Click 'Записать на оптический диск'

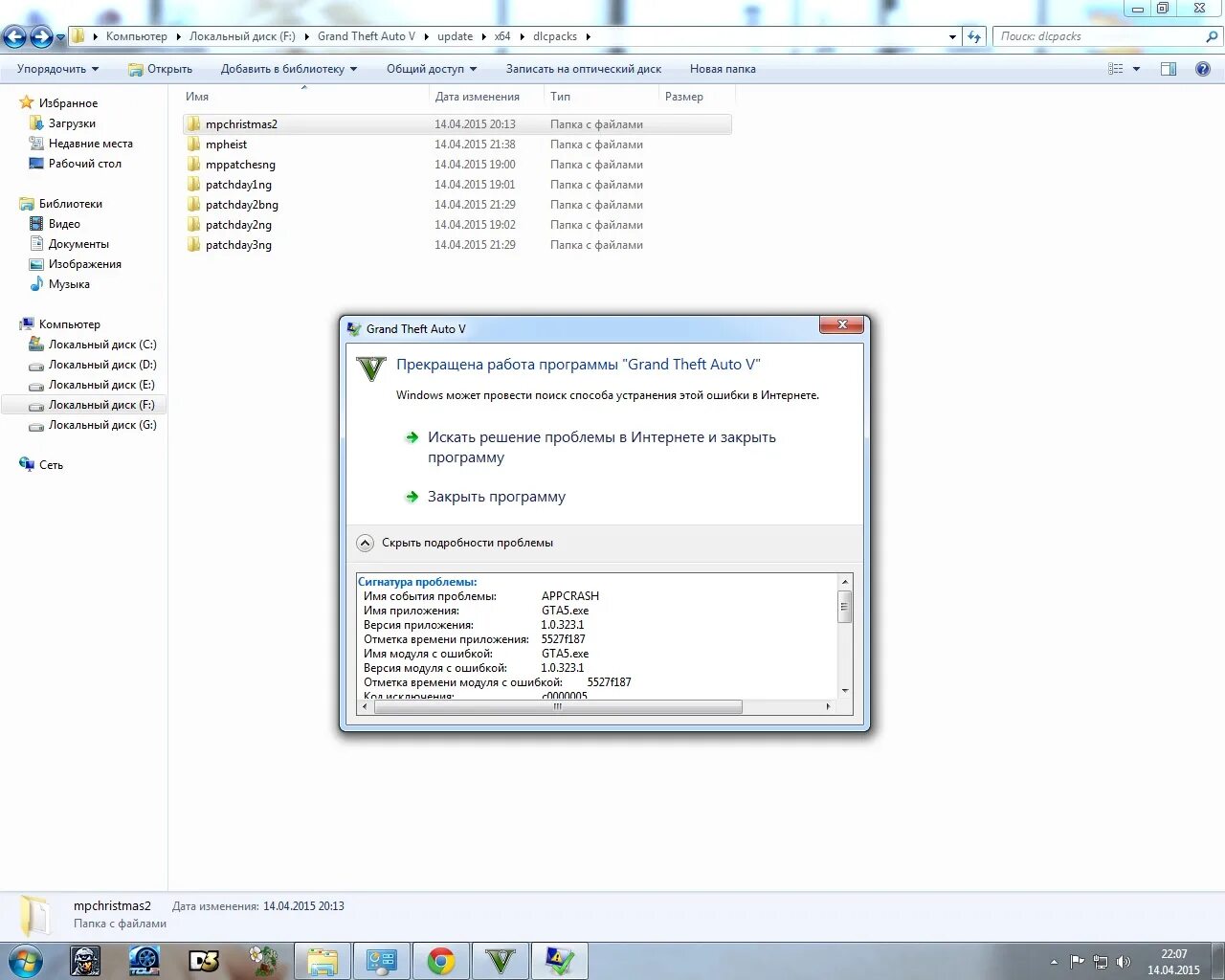pos(584,69)
